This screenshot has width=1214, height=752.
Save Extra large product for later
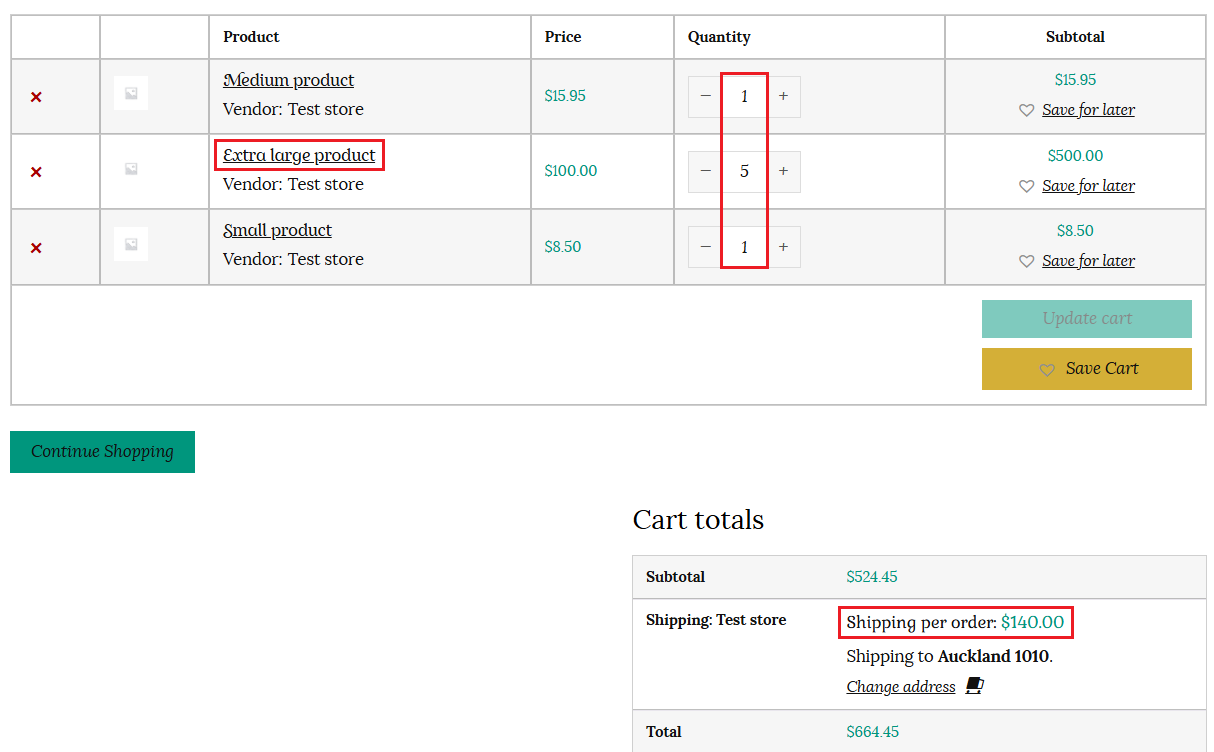click(1088, 186)
